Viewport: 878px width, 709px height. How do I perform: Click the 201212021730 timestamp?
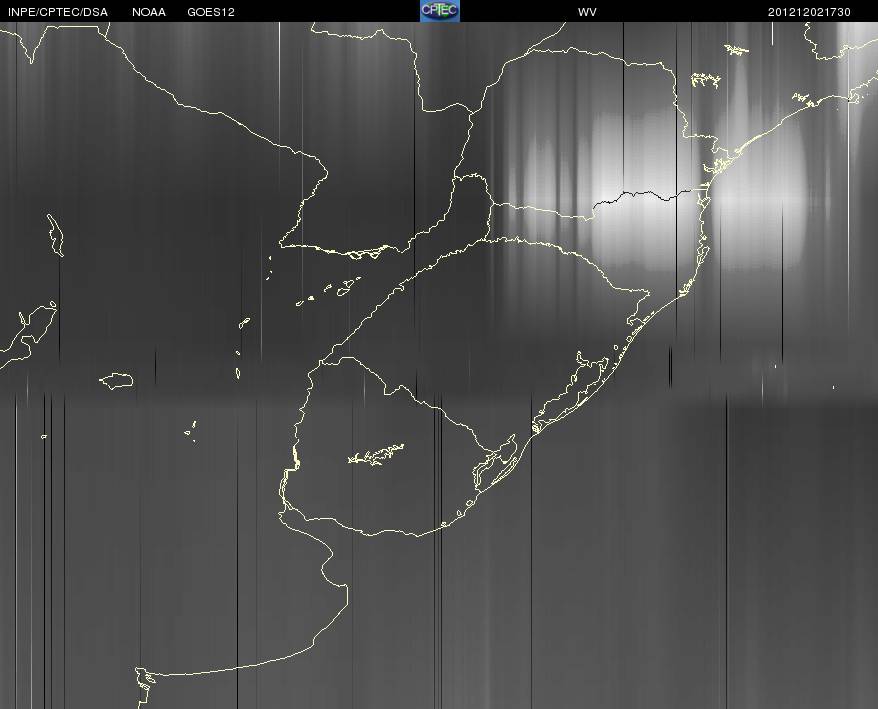[x=809, y=12]
